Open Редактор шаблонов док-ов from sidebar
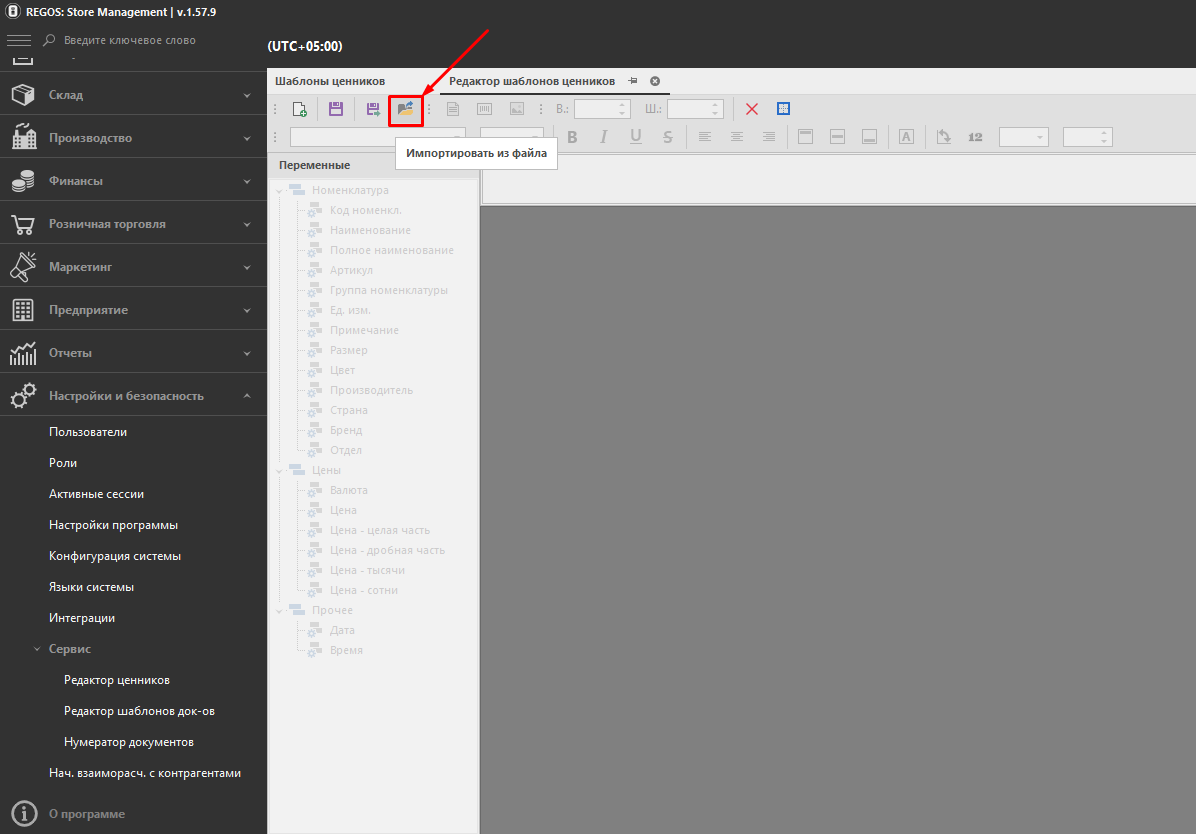 (x=139, y=711)
